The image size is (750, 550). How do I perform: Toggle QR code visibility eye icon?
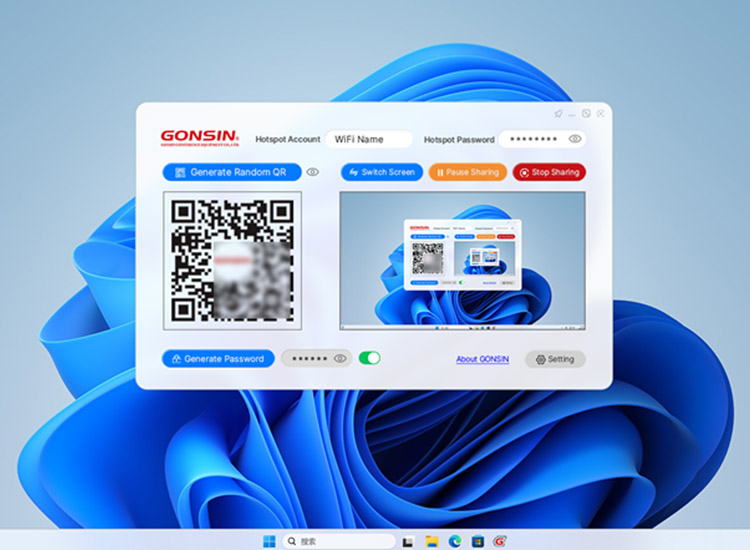pos(313,172)
